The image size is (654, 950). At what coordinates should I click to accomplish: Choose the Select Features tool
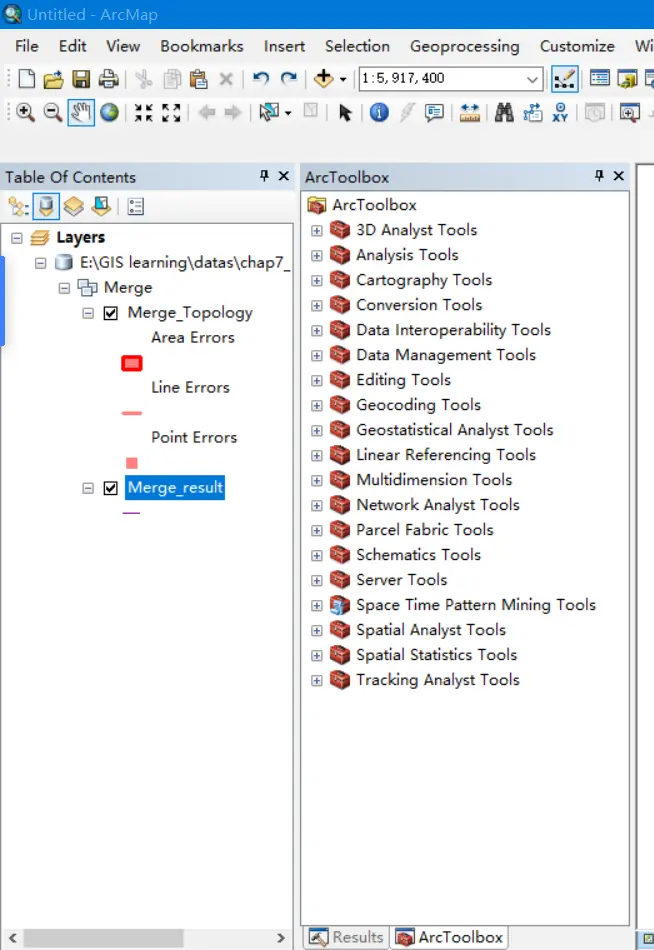269,112
